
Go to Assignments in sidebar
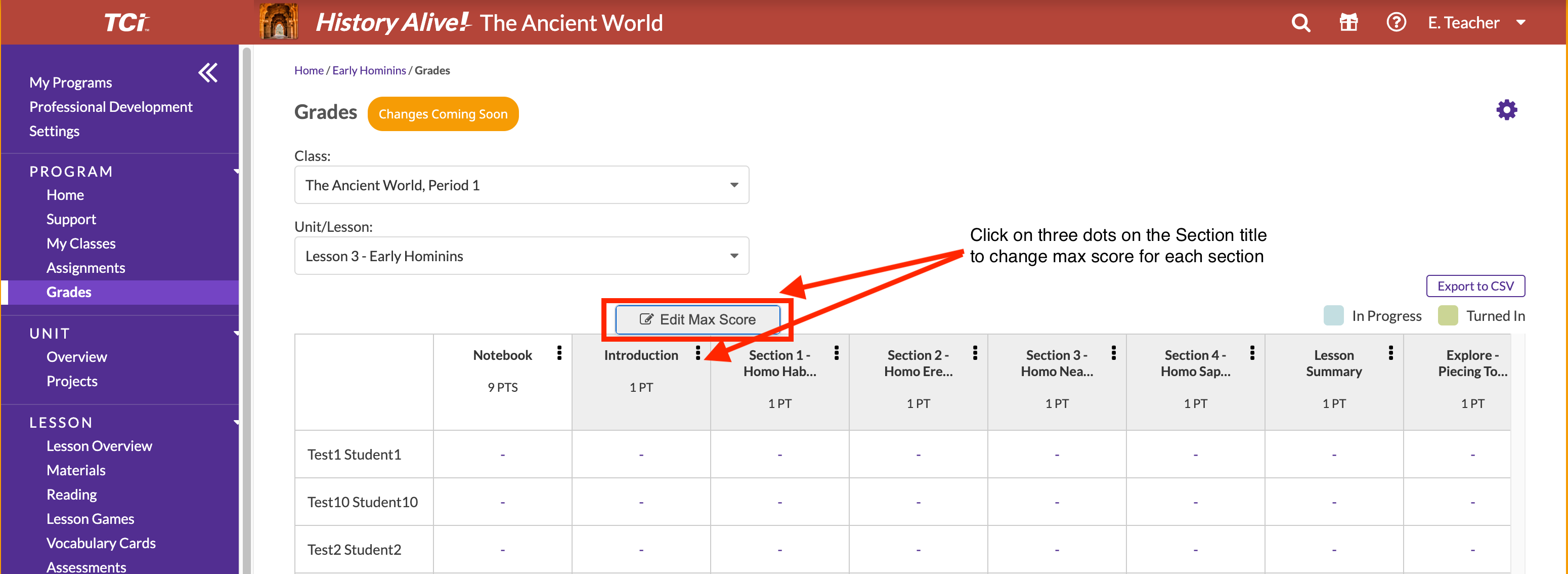[x=86, y=268]
